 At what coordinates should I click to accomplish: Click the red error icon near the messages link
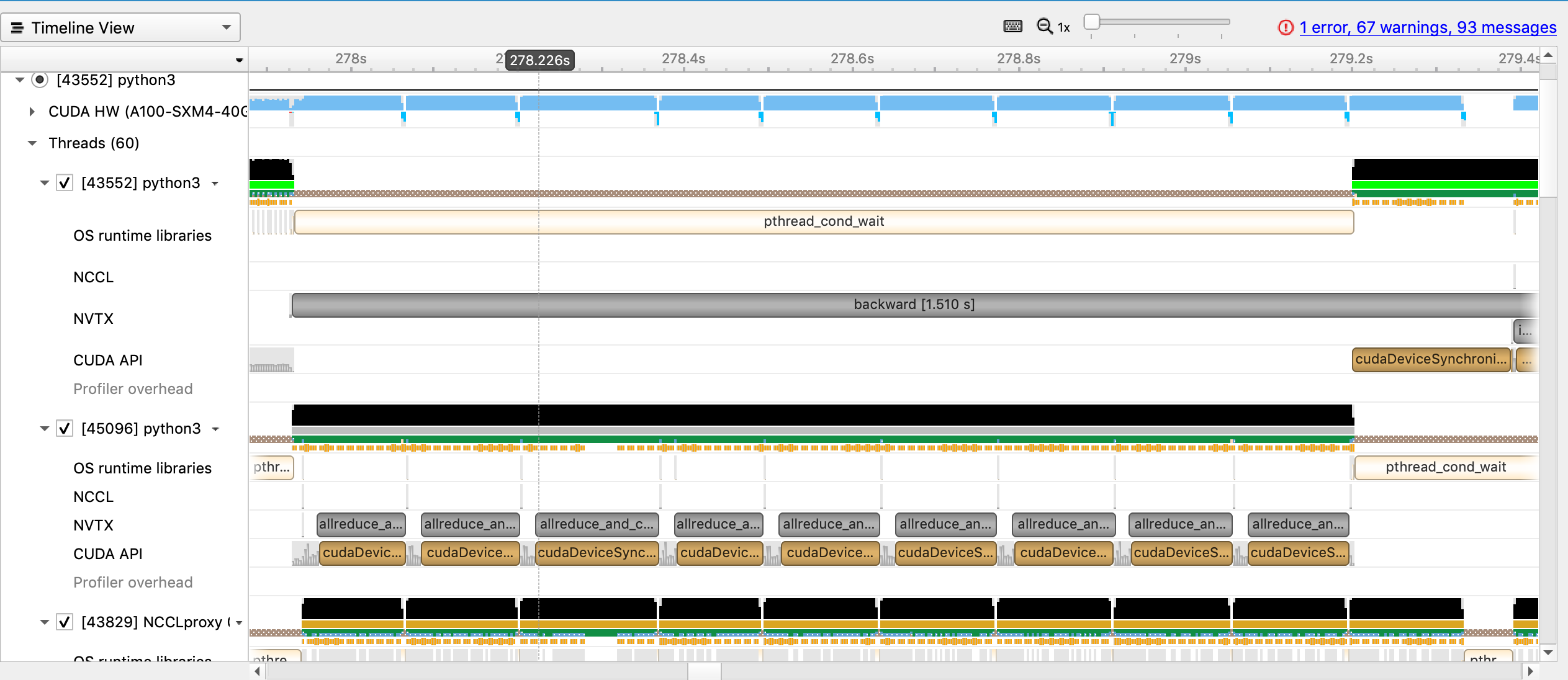(1285, 27)
